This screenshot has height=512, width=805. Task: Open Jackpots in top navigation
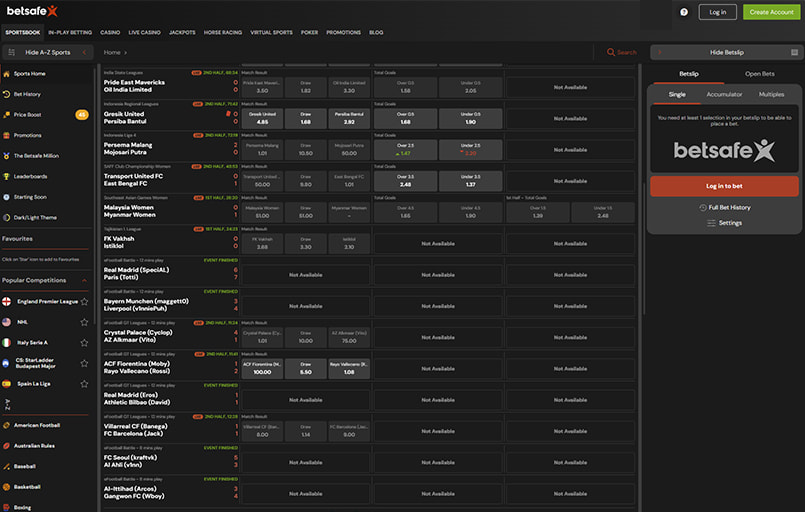point(182,32)
